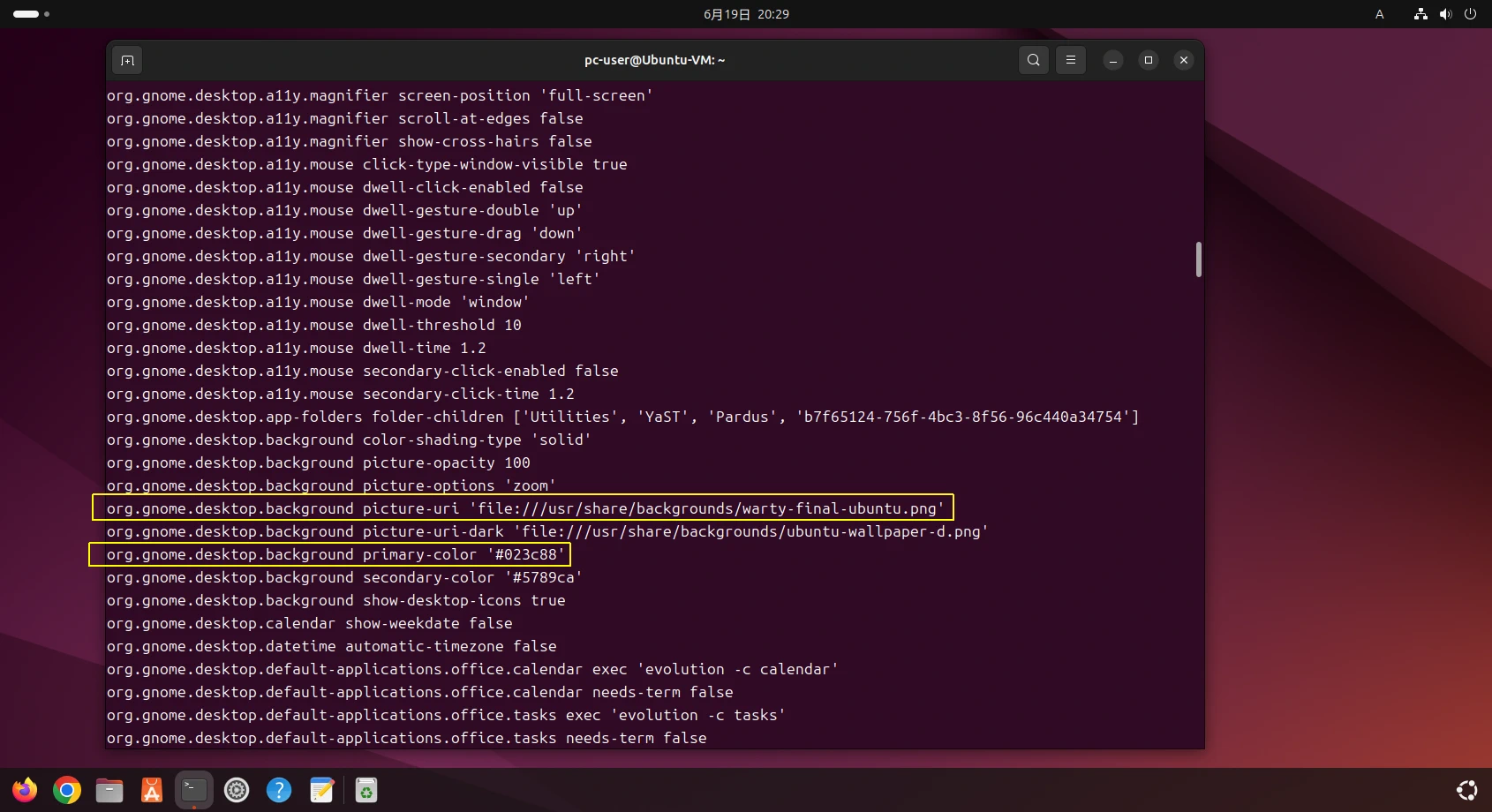Click the title 'pc-user@Ubuntu-VM: ~'
The width and height of the screenshot is (1492, 812).
coord(654,60)
